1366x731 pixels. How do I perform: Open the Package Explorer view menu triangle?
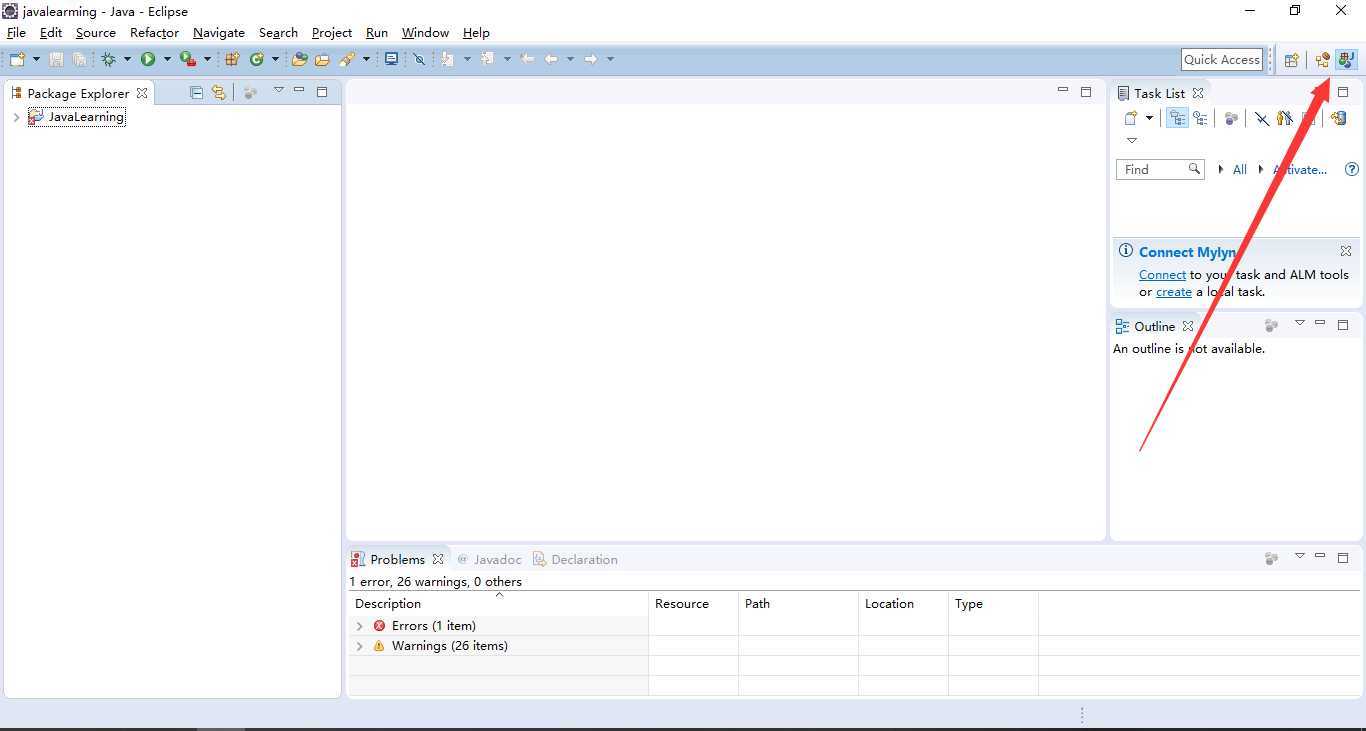click(278, 90)
